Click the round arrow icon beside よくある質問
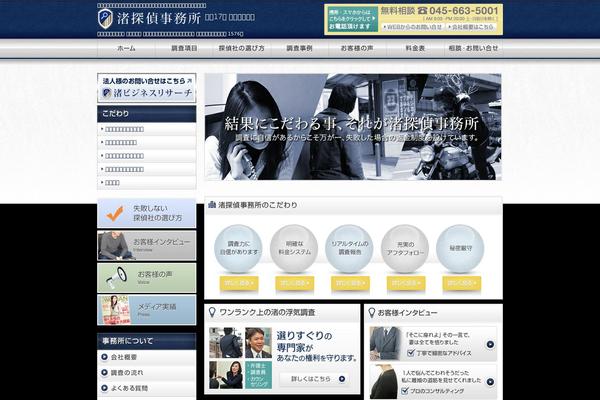The image size is (600, 400). pos(104,388)
